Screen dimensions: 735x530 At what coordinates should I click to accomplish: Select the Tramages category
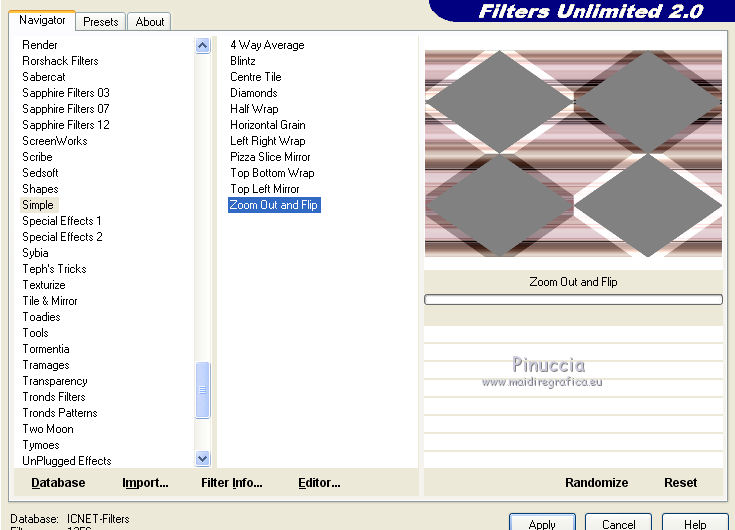pos(45,365)
